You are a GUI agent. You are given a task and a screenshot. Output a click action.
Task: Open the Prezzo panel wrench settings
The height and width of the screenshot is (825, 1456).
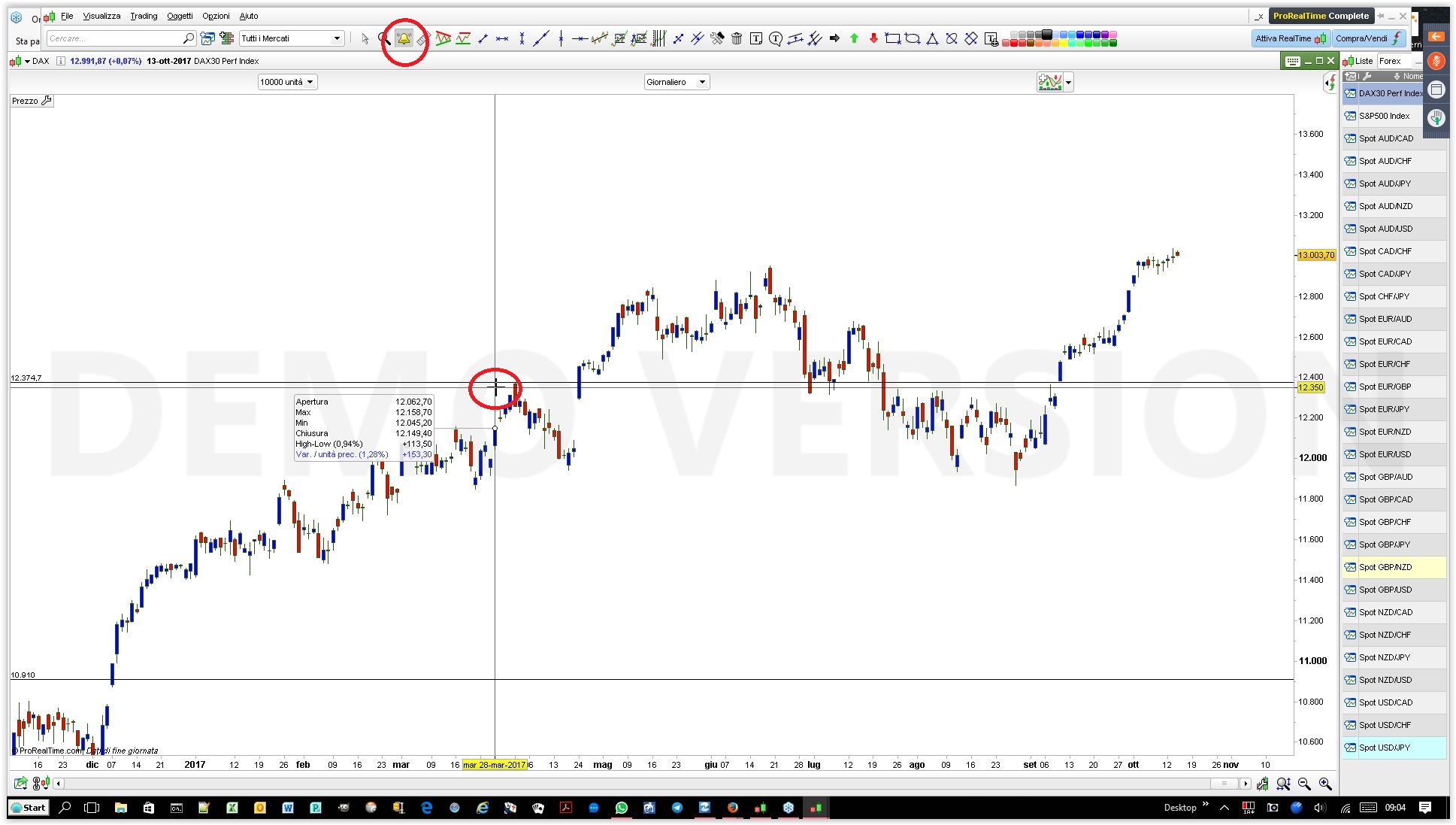pyautogui.click(x=47, y=100)
